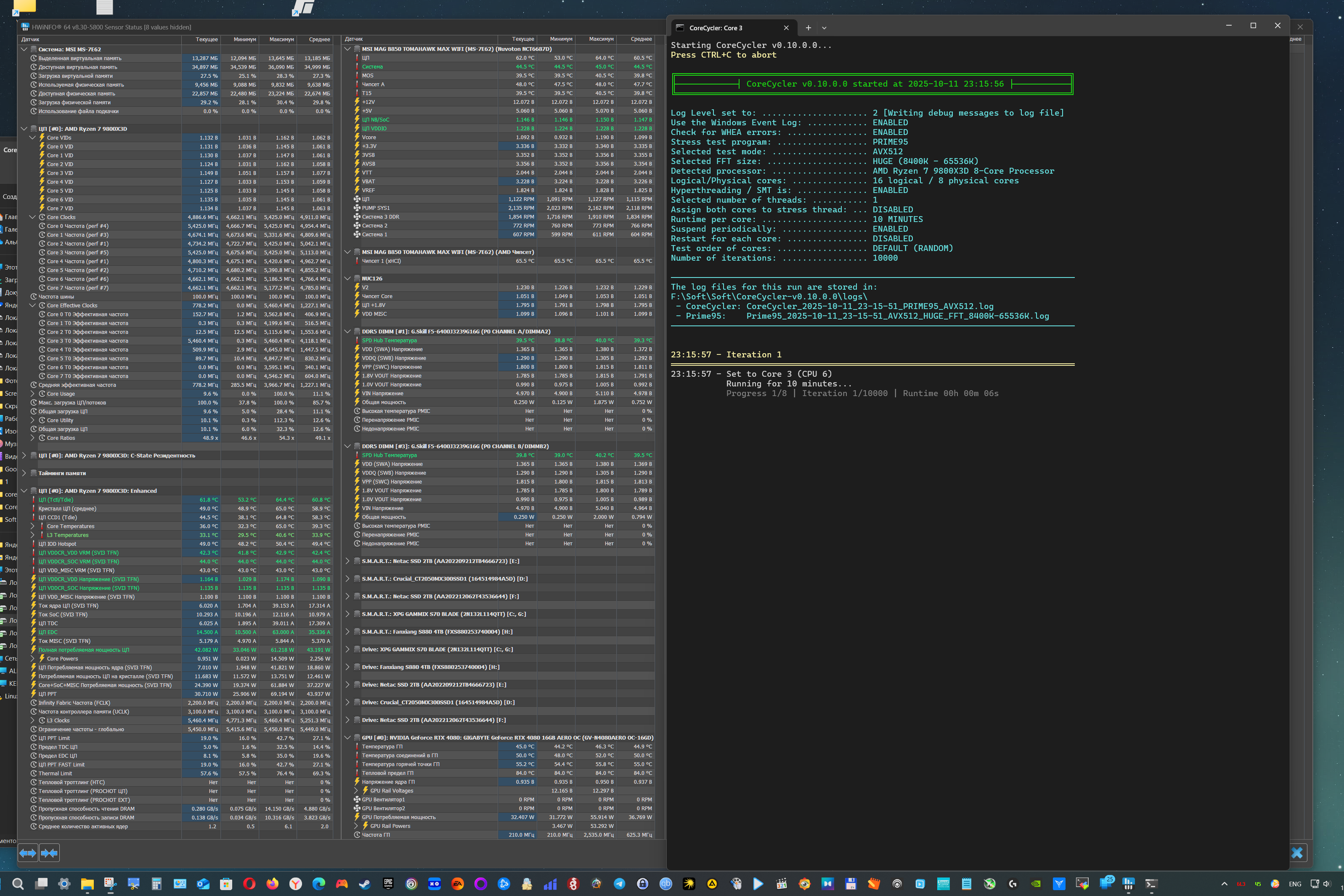Click the blue X button in HWiNFO
1344x896 pixels.
(1296, 853)
